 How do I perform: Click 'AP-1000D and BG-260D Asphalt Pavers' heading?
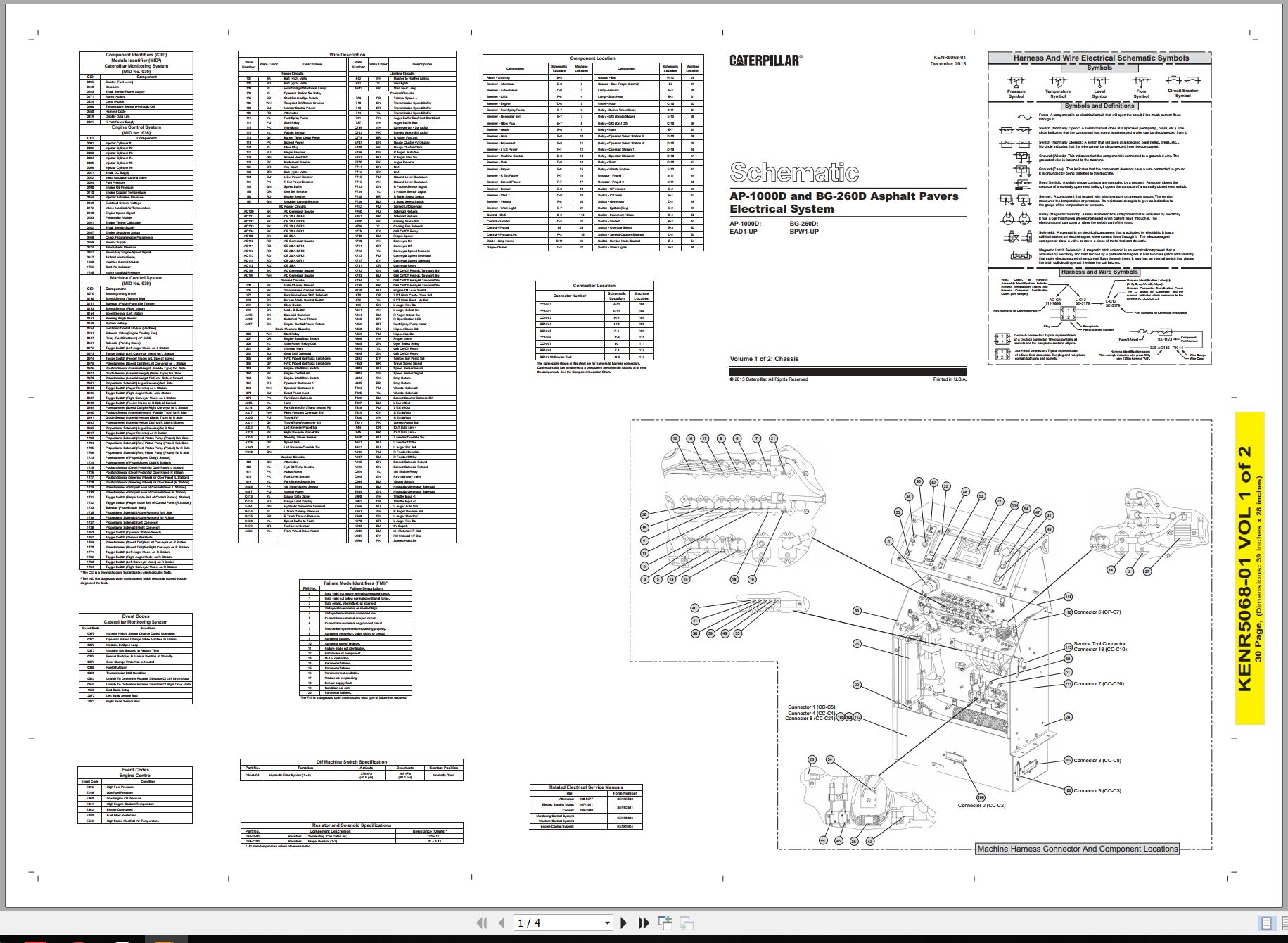844,196
